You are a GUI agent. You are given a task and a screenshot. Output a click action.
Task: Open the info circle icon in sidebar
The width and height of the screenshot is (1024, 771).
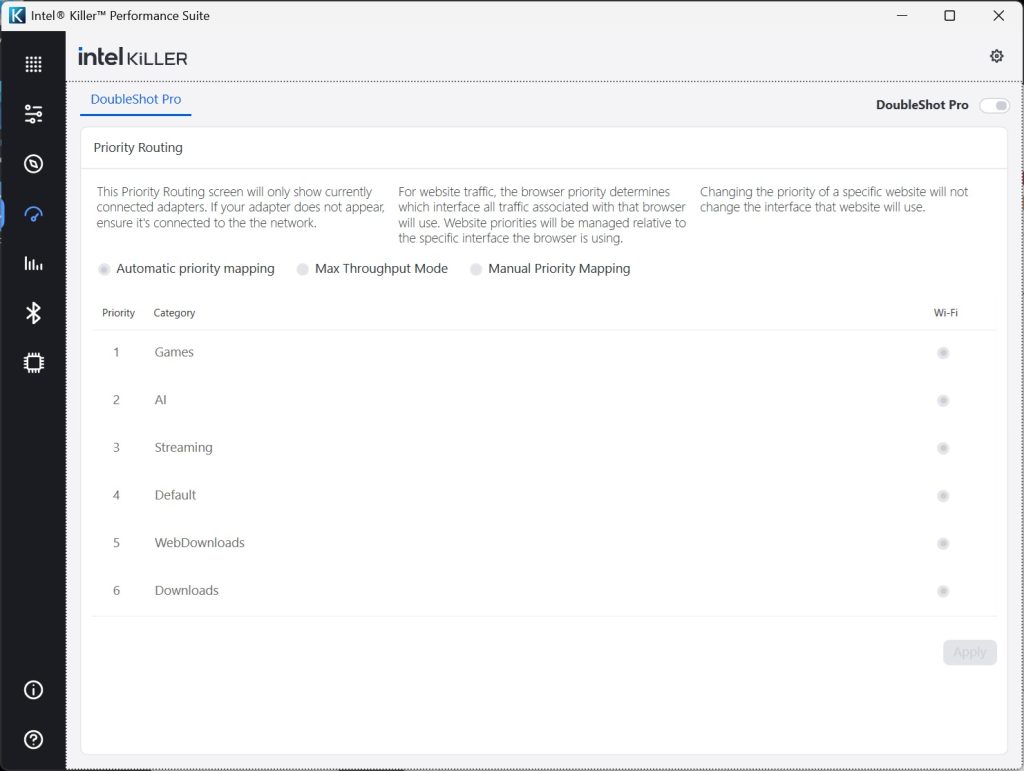click(x=33, y=690)
